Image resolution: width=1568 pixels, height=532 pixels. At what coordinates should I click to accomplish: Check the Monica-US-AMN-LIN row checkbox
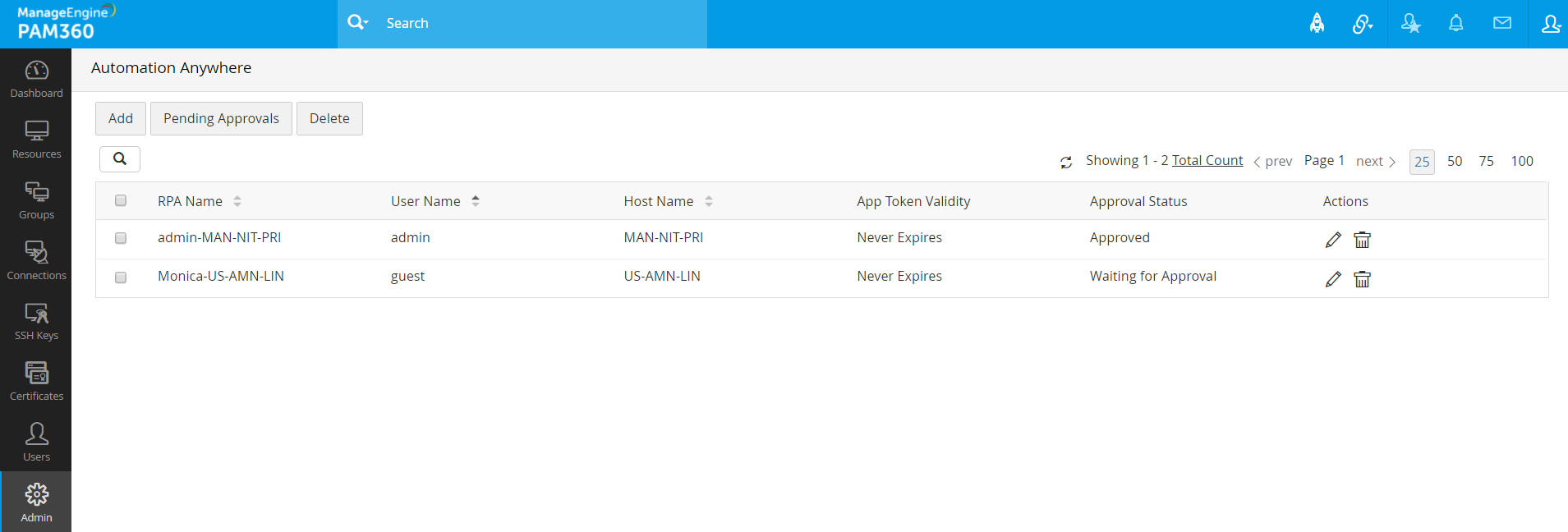point(121,277)
